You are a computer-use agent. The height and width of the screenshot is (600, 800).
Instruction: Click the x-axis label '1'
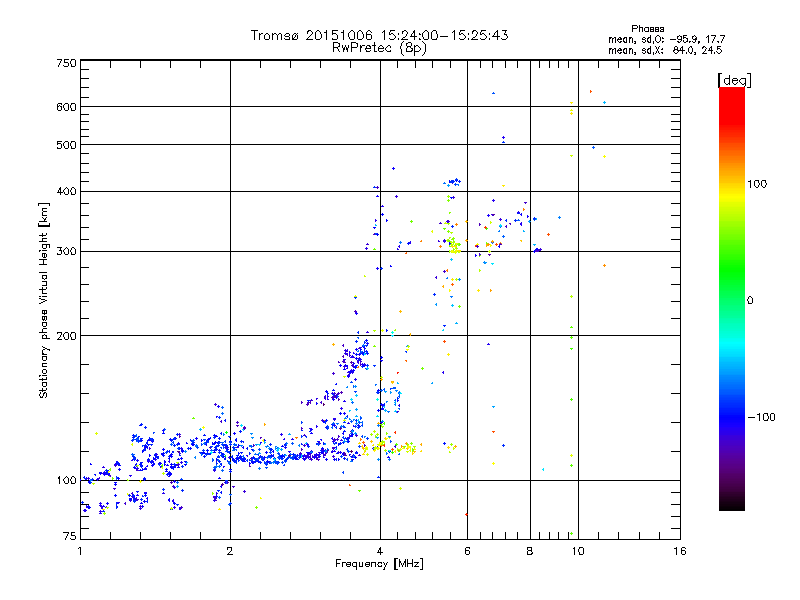tap(80, 551)
